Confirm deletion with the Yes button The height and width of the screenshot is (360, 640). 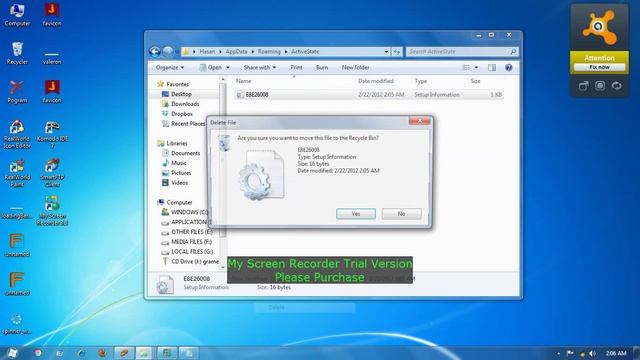pyautogui.click(x=356, y=214)
